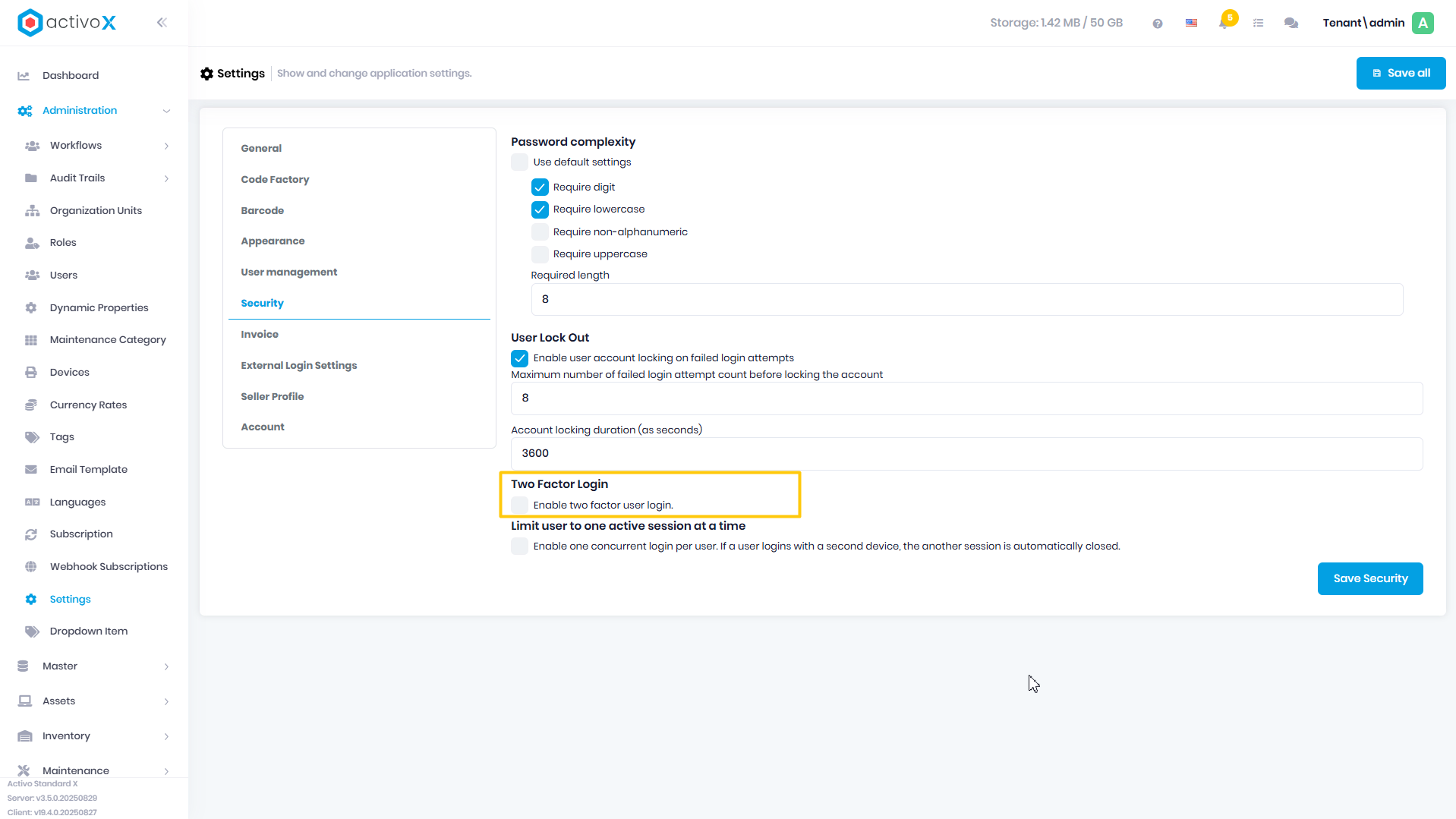Viewport: 1456px width, 819px height.
Task: Expand the Inventory menu arrow
Action: click(166, 736)
